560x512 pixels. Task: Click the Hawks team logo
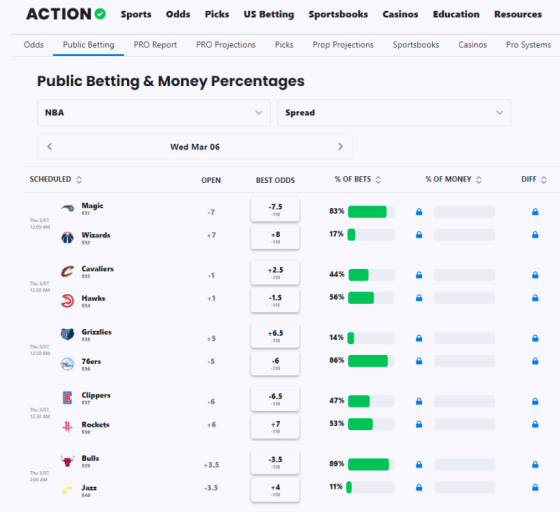68,301
